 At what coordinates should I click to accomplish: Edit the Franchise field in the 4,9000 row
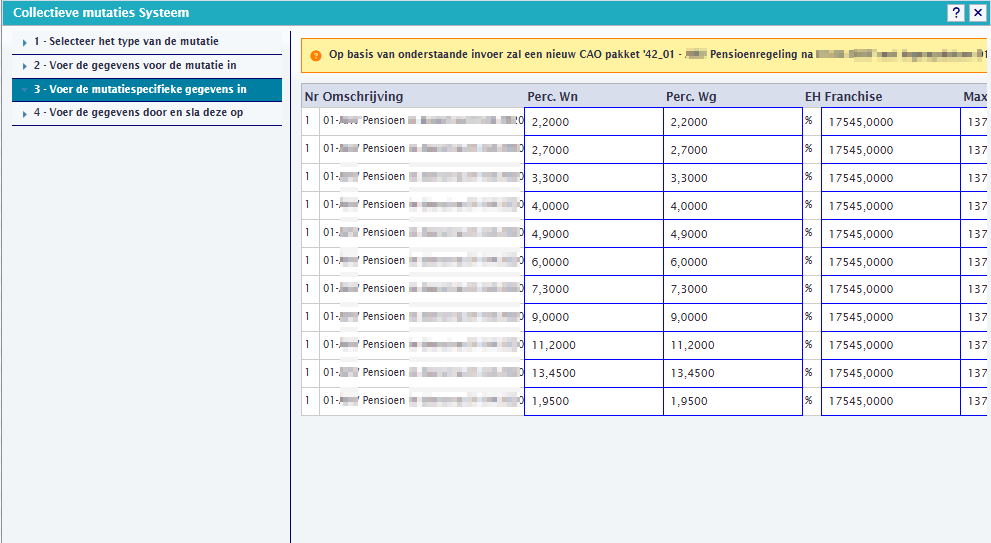[891, 233]
